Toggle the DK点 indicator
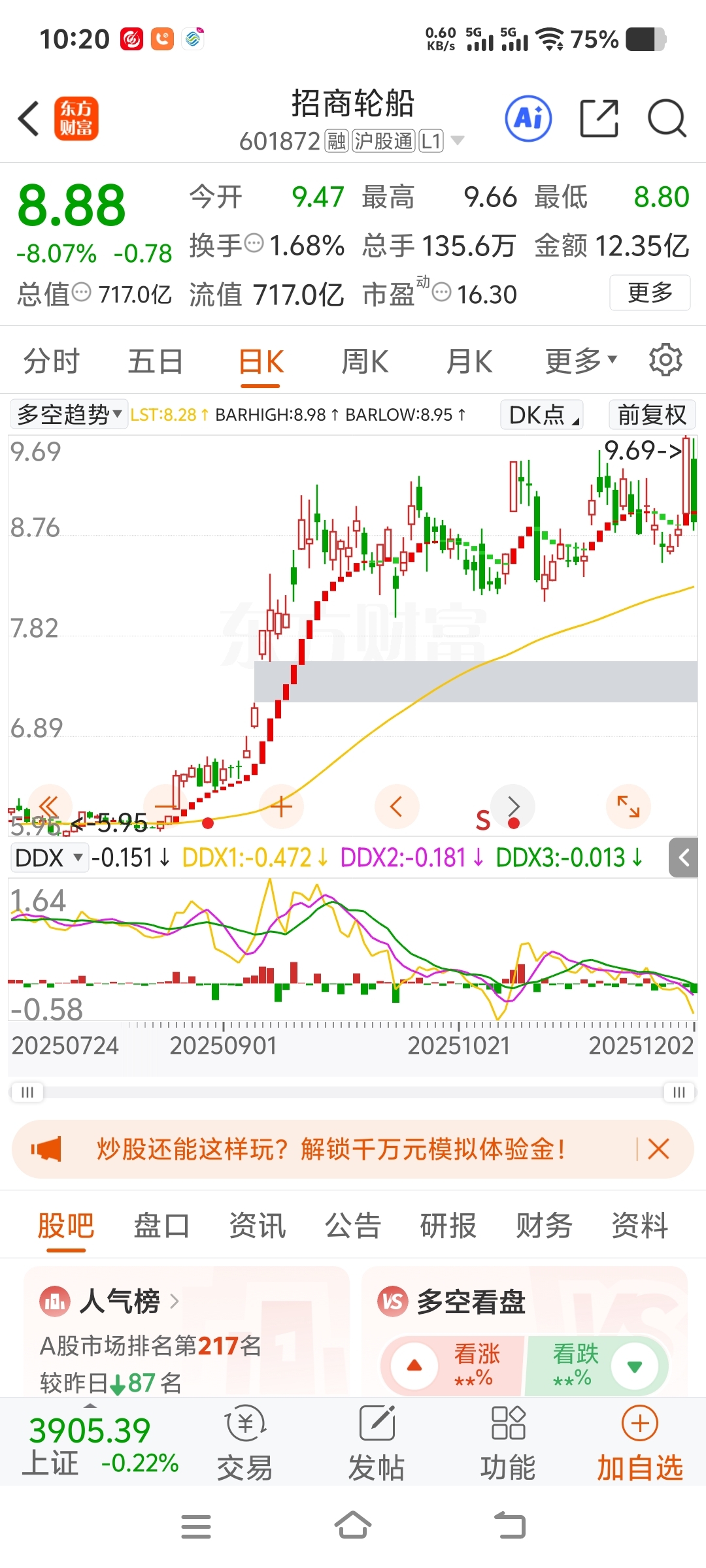The height and width of the screenshot is (1568, 706). (542, 414)
